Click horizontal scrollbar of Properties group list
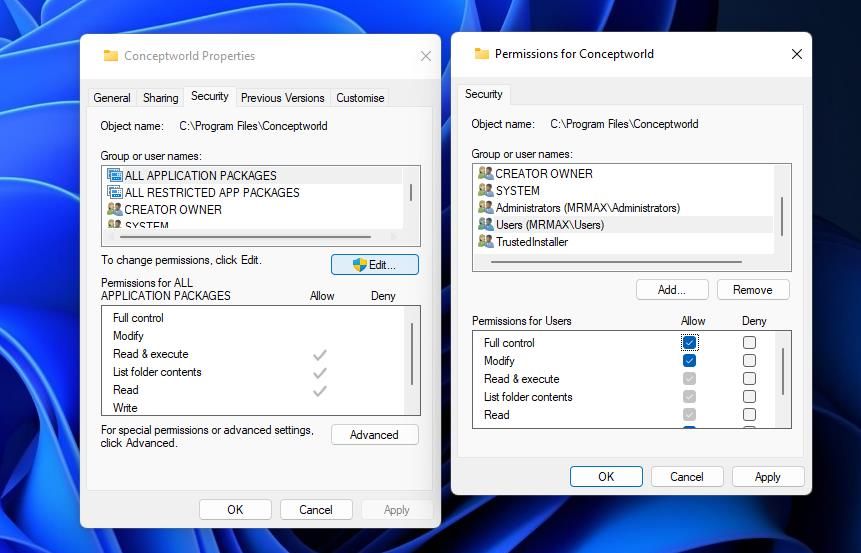 tap(245, 237)
